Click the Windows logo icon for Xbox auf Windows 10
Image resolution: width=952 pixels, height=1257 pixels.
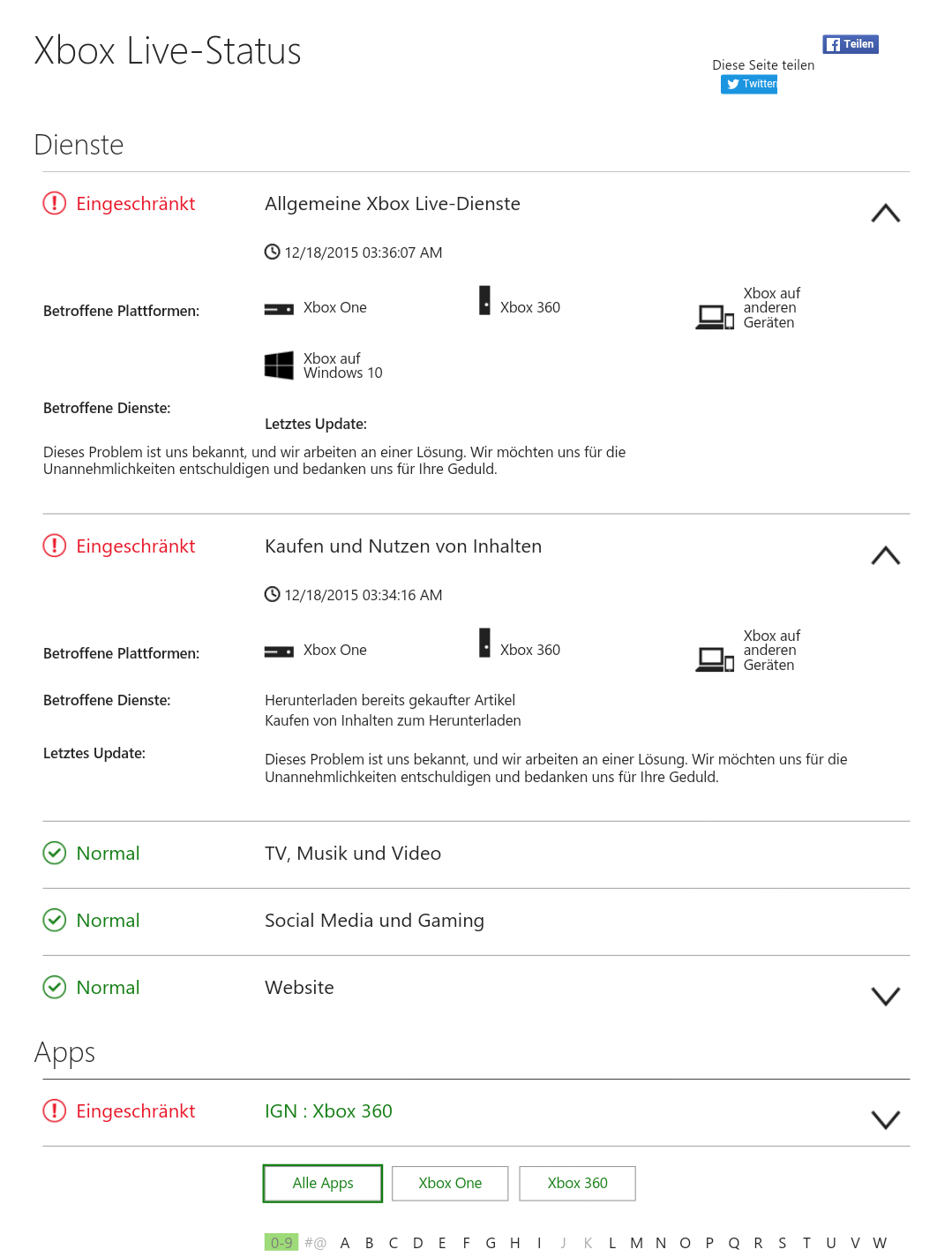tap(279, 365)
